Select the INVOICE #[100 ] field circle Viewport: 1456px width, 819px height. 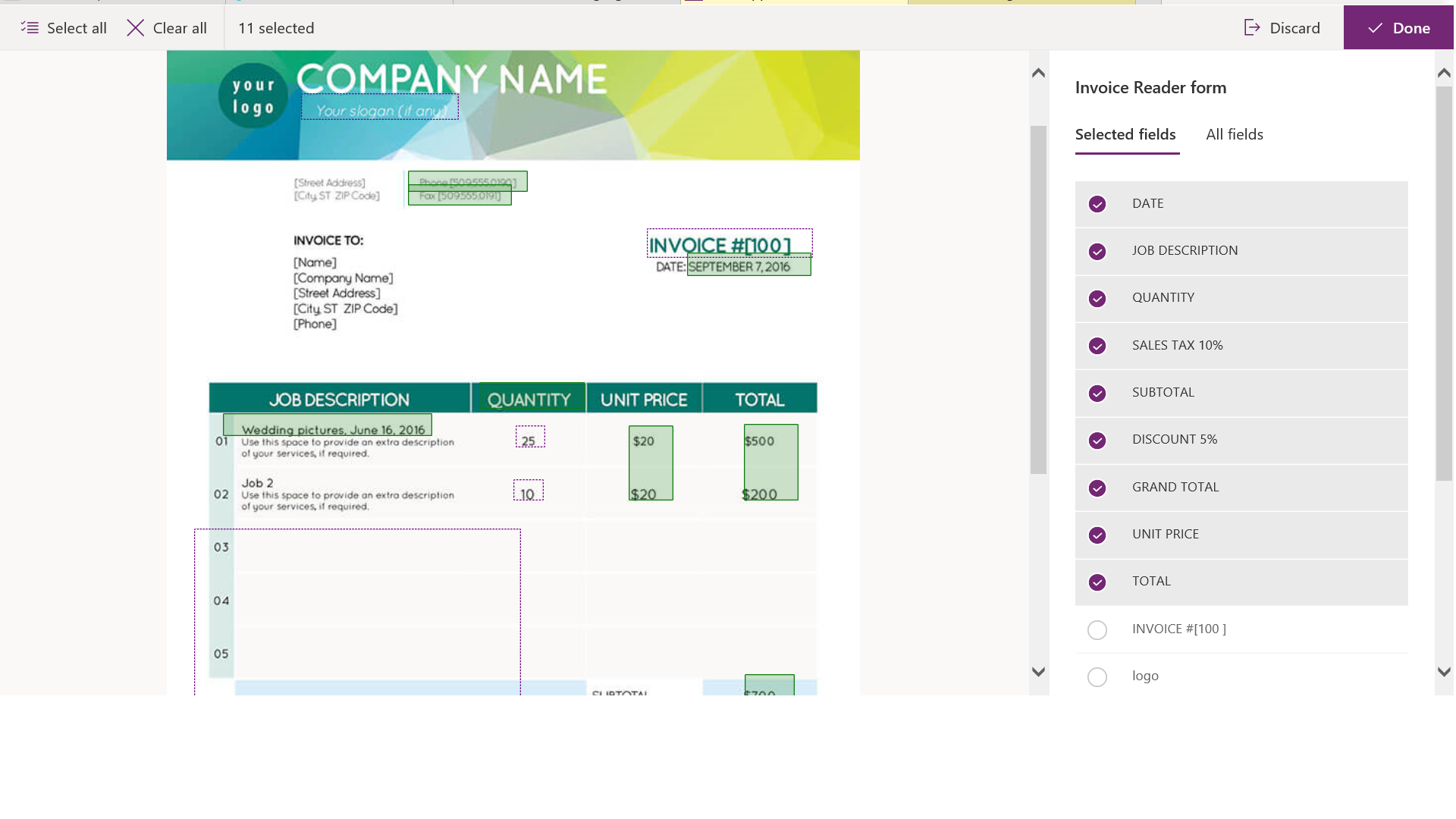tap(1097, 630)
